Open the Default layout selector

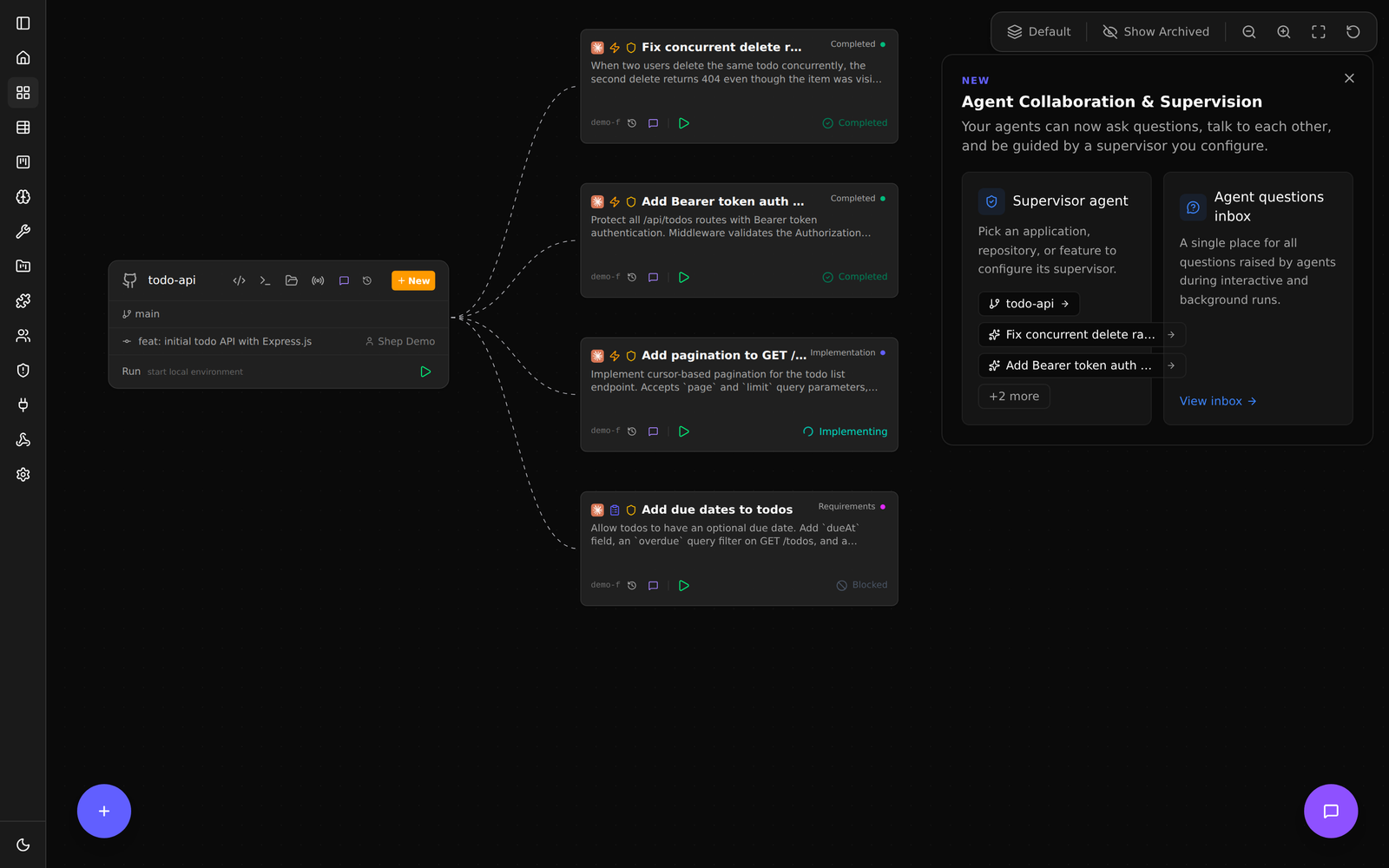[x=1039, y=32]
